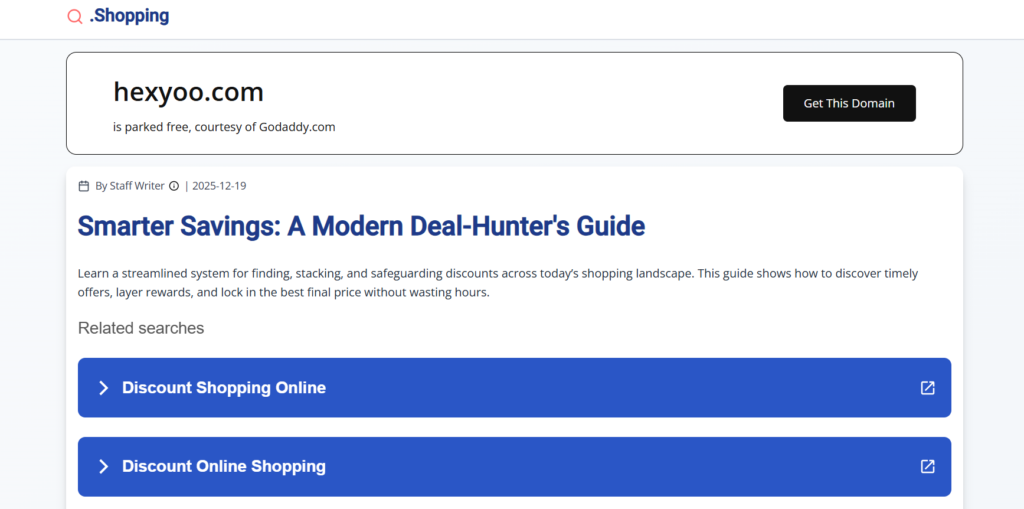The image size is (1024, 509).
Task: Open the .Shopping logo link
Action: coord(129,16)
